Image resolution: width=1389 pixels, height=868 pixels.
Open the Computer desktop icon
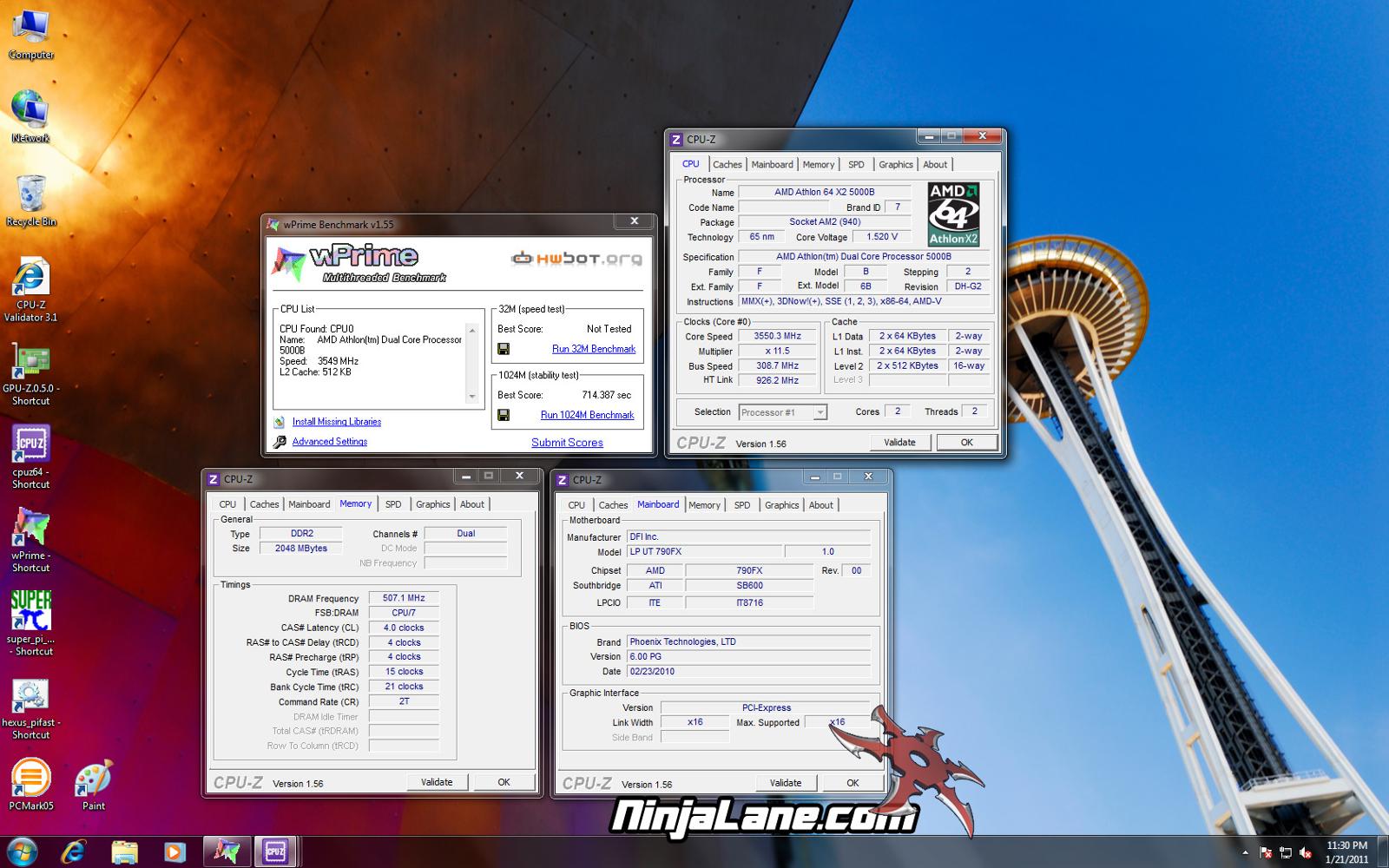(30, 35)
